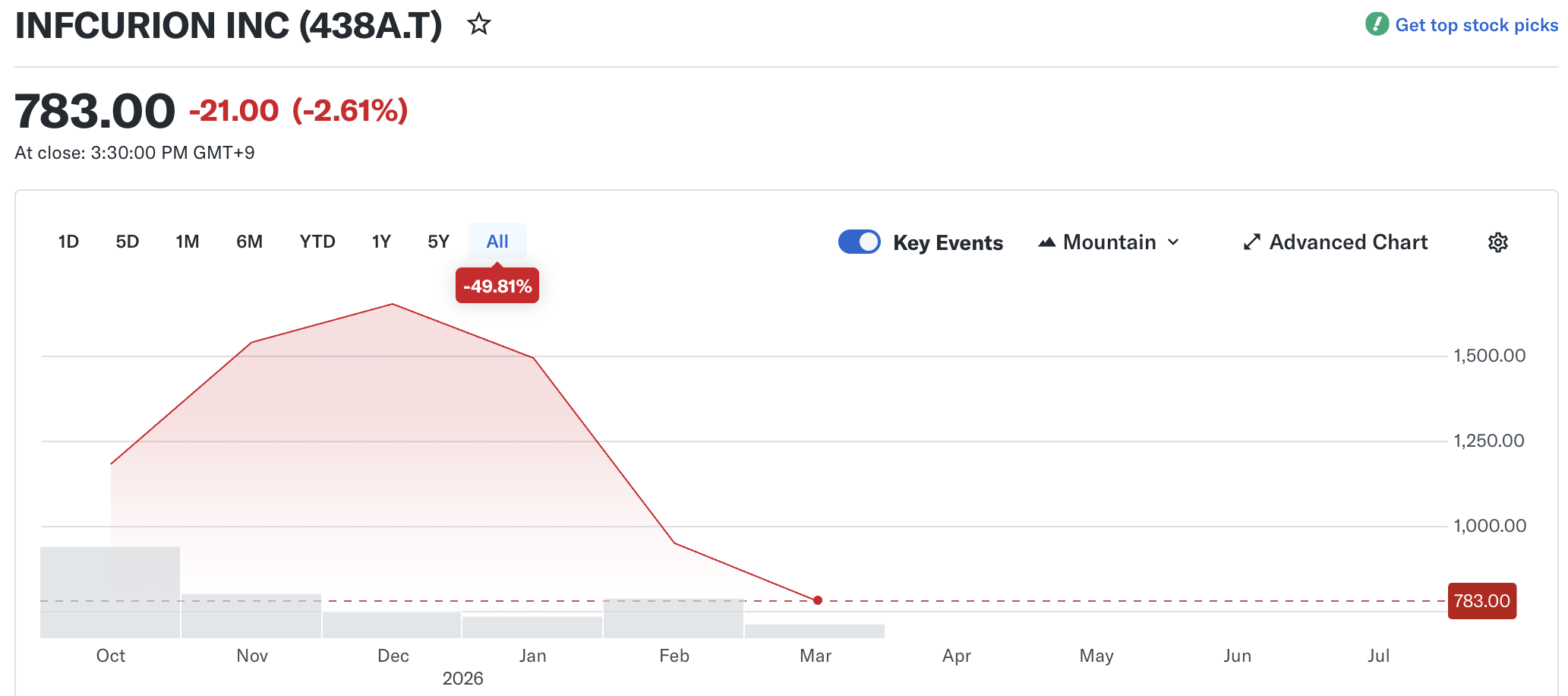The height and width of the screenshot is (696, 1568).
Task: Select the 6M chart range
Action: (x=249, y=242)
